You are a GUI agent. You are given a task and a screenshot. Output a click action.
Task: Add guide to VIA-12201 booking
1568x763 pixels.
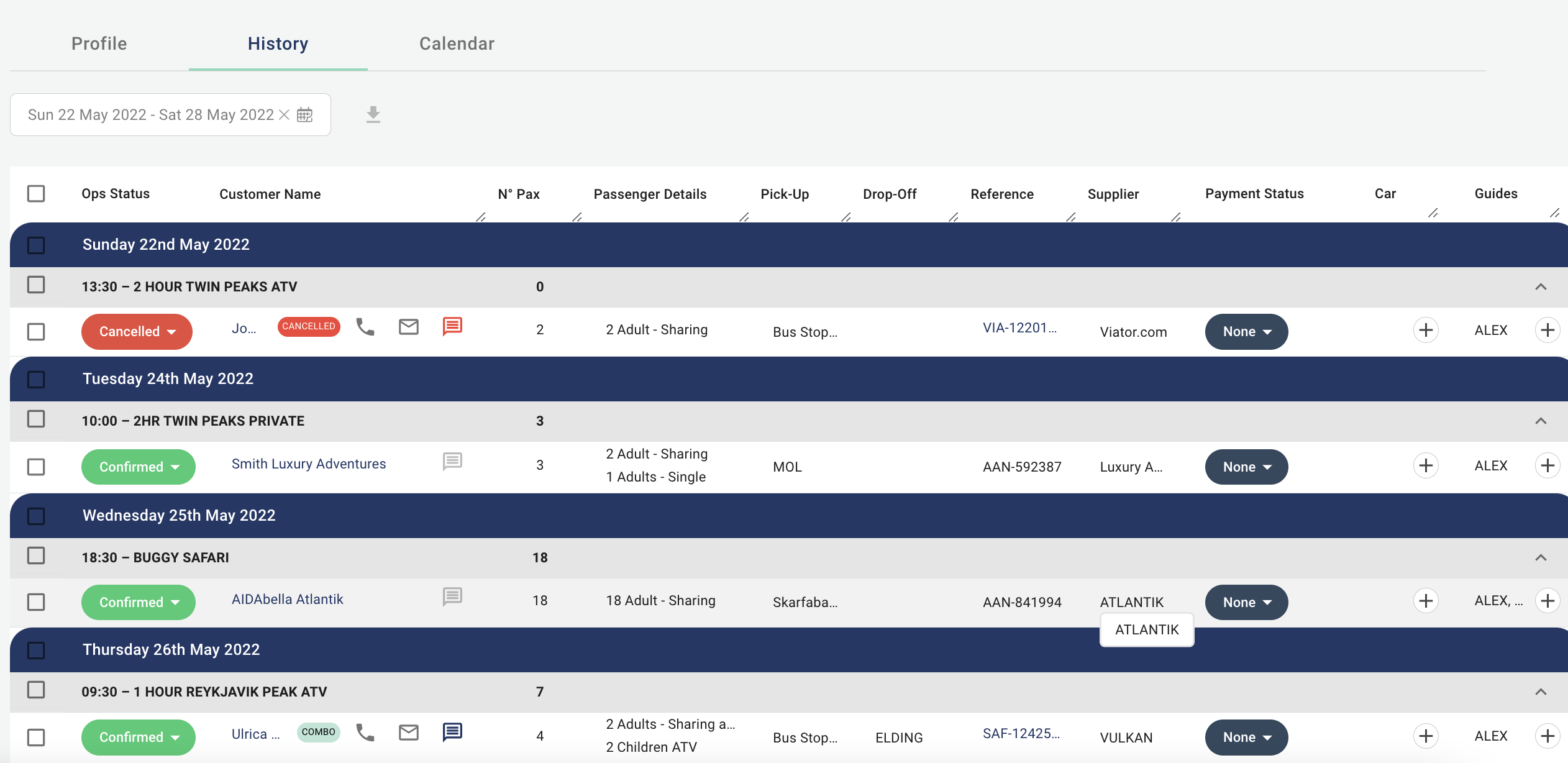click(x=1547, y=330)
